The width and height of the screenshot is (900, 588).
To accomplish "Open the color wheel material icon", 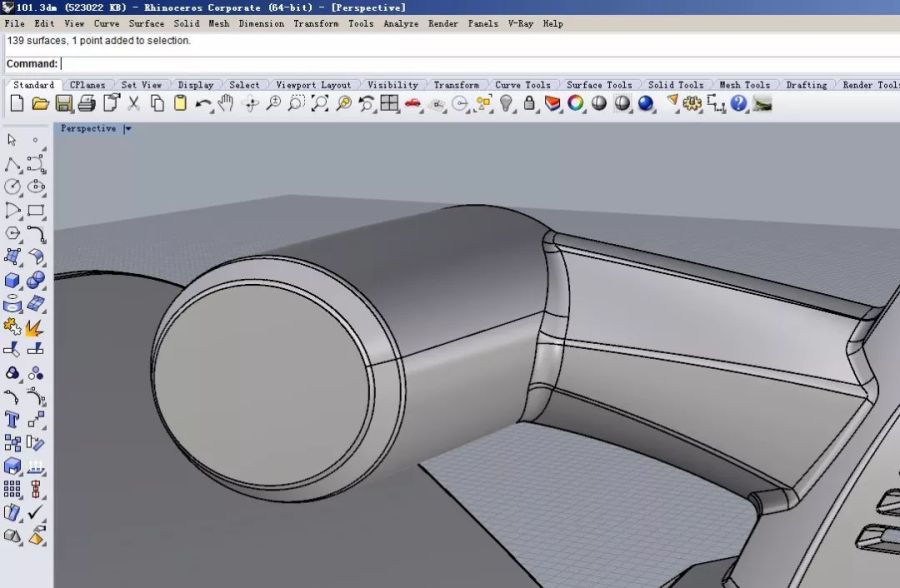I will pyautogui.click(x=576, y=104).
